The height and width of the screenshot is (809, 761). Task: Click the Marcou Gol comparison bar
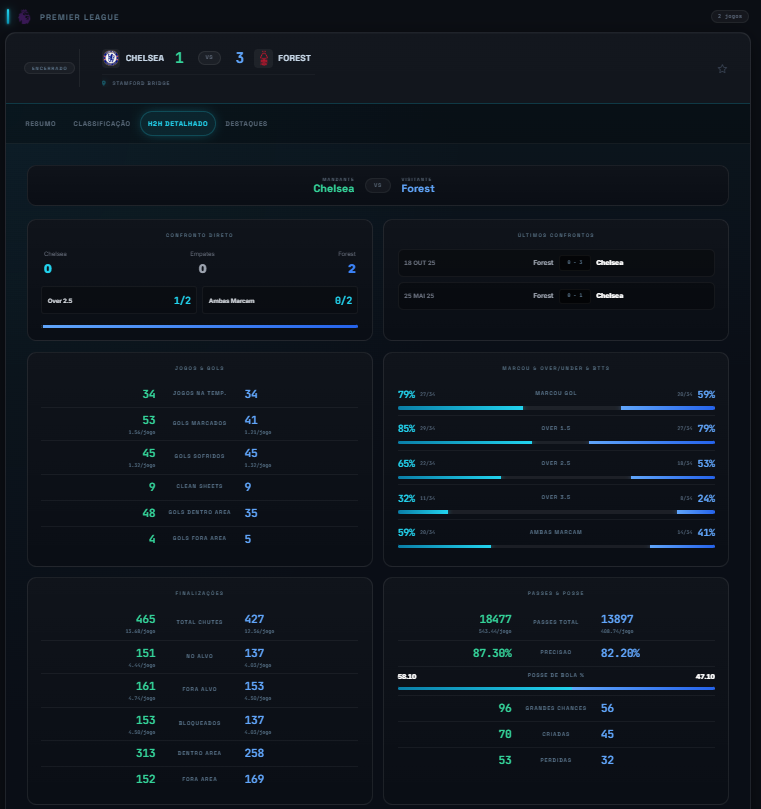pos(556,408)
